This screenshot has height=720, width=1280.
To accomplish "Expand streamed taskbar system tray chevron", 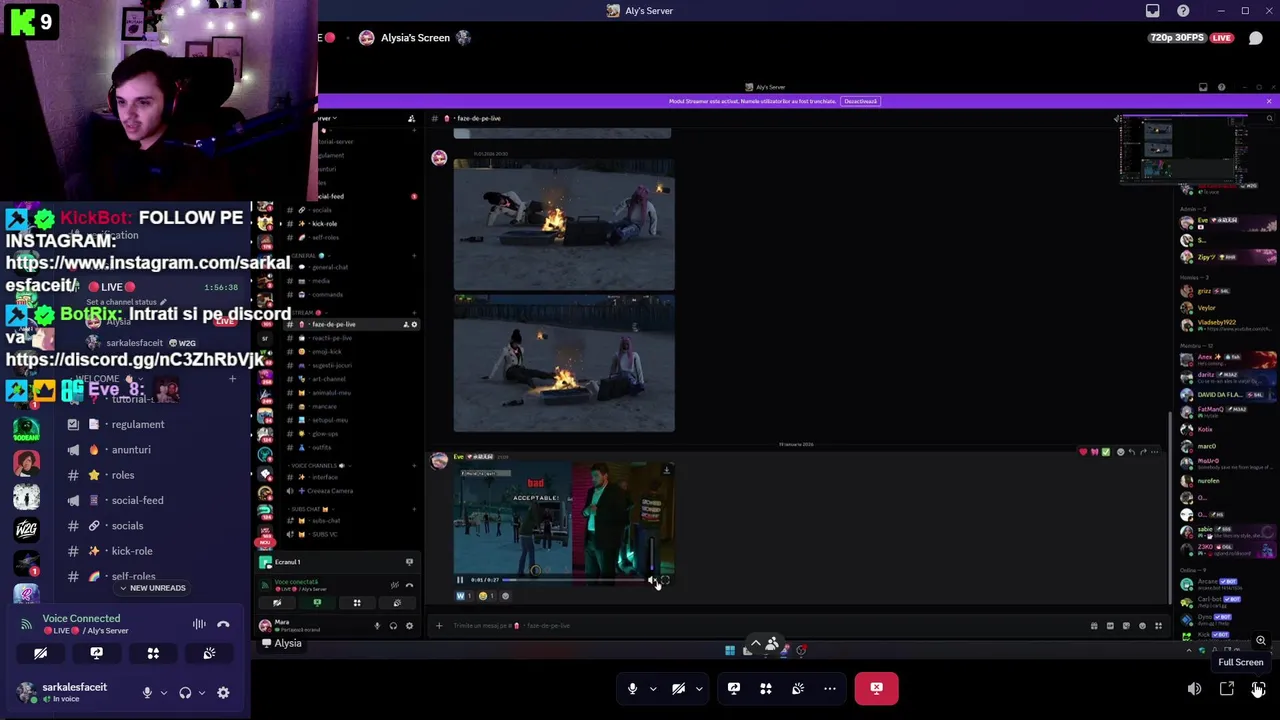I will pos(1188,650).
